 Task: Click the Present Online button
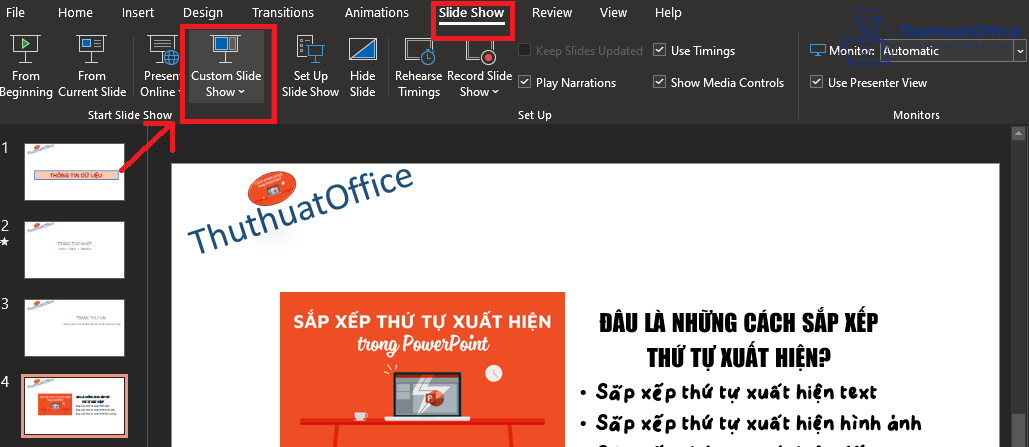pos(162,67)
